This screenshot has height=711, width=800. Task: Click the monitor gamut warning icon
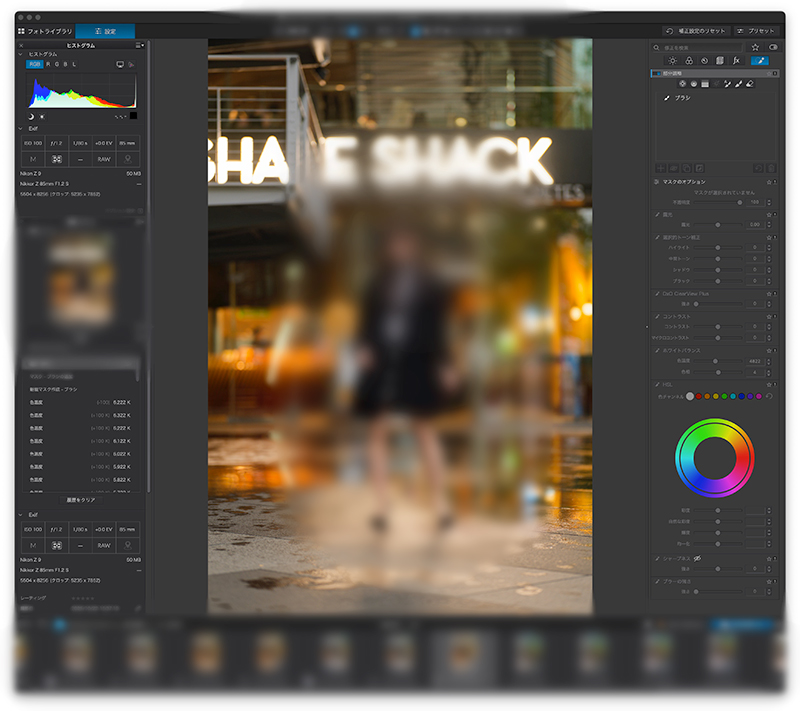click(120, 64)
